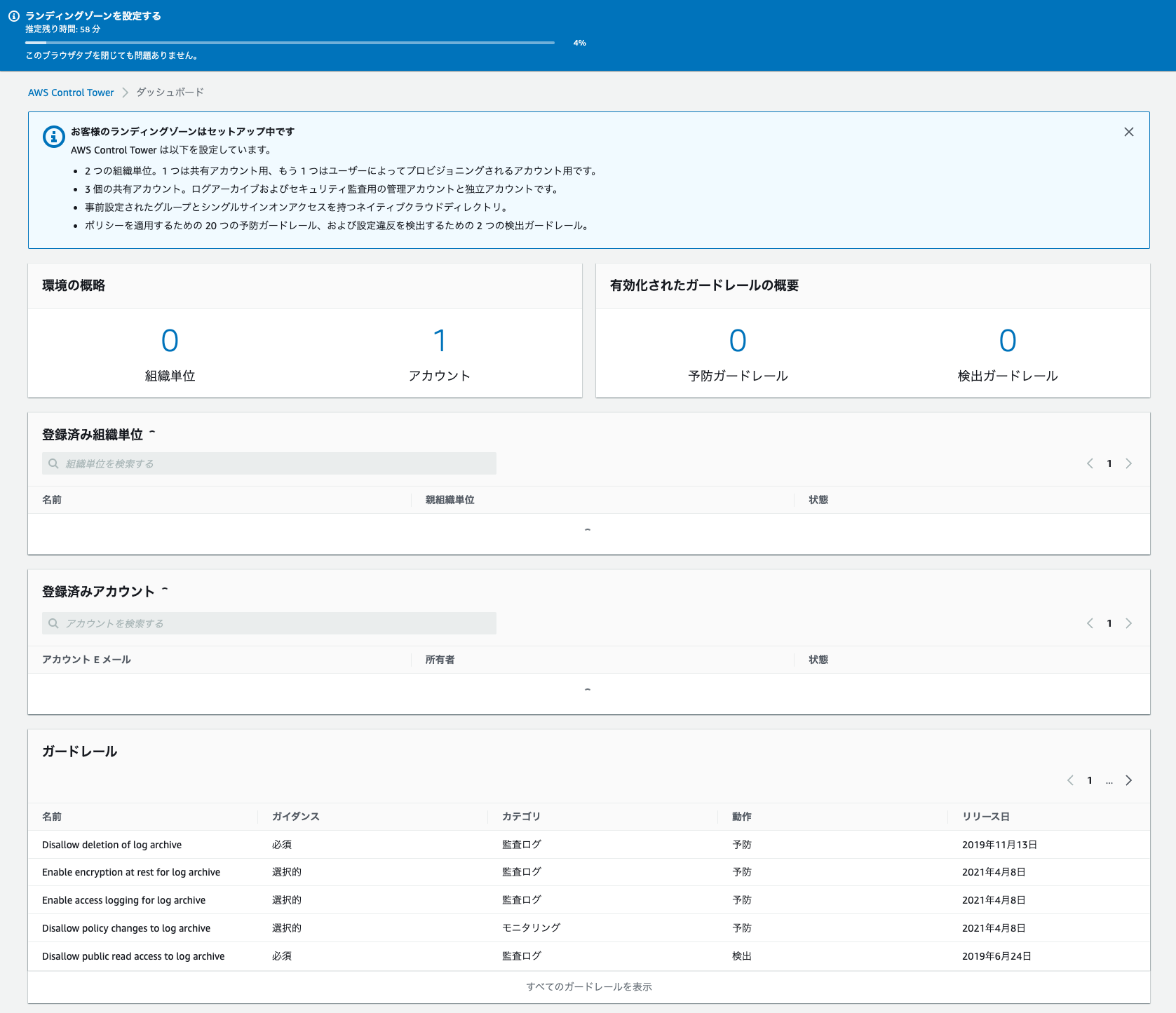Go to next page in 登録済みアカウント
1176x1013 pixels.
pos(1128,623)
